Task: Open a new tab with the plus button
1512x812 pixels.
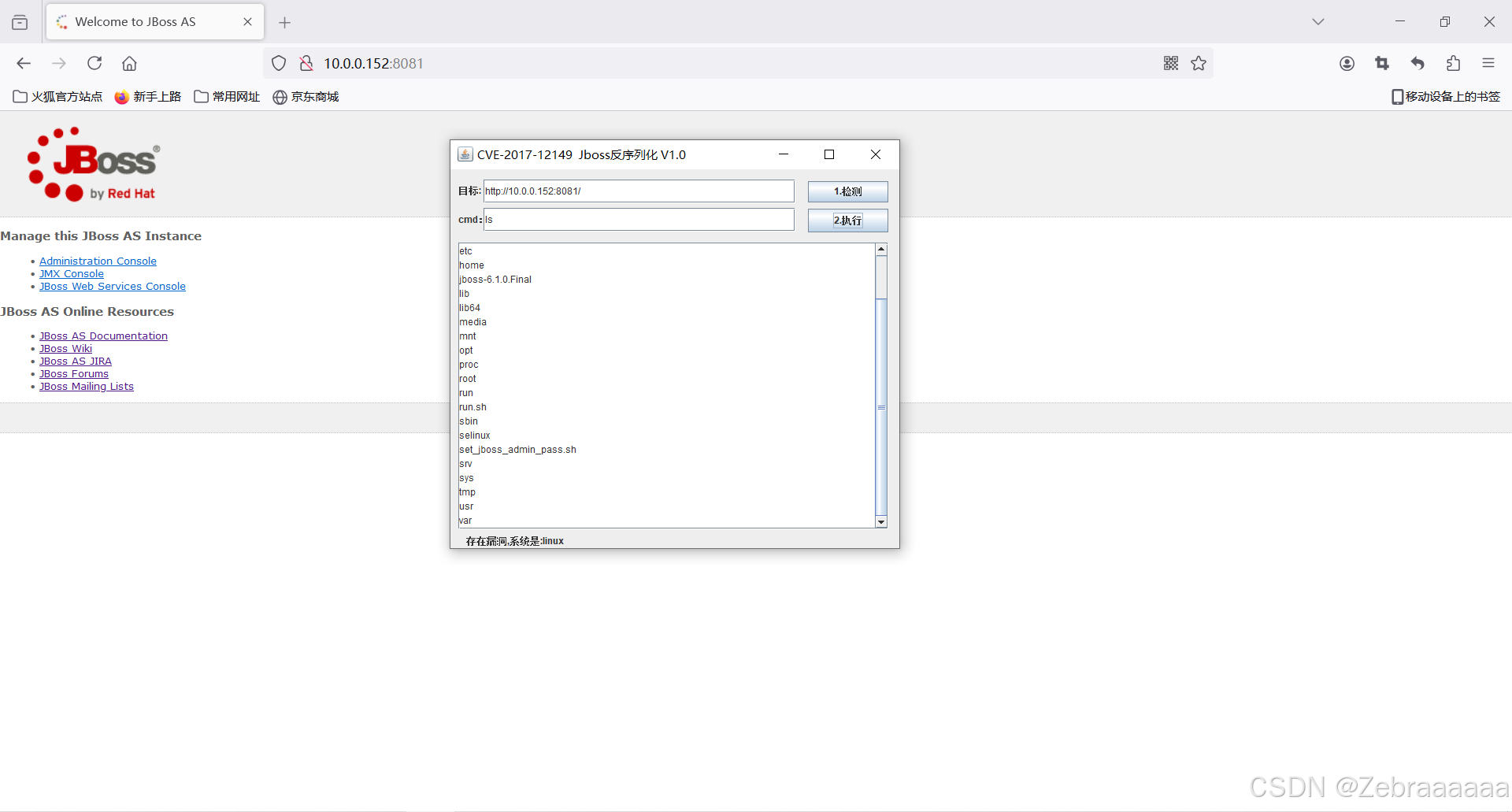Action: [x=285, y=22]
